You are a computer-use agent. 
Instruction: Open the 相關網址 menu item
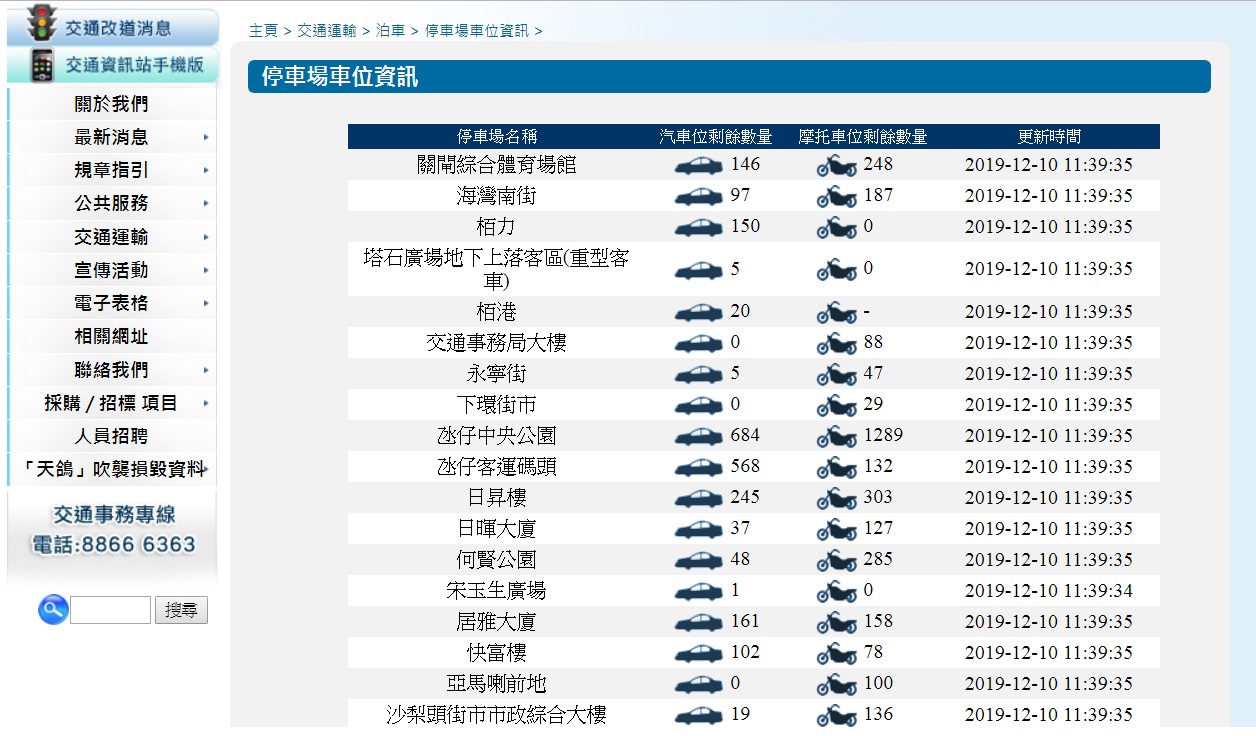[111, 337]
